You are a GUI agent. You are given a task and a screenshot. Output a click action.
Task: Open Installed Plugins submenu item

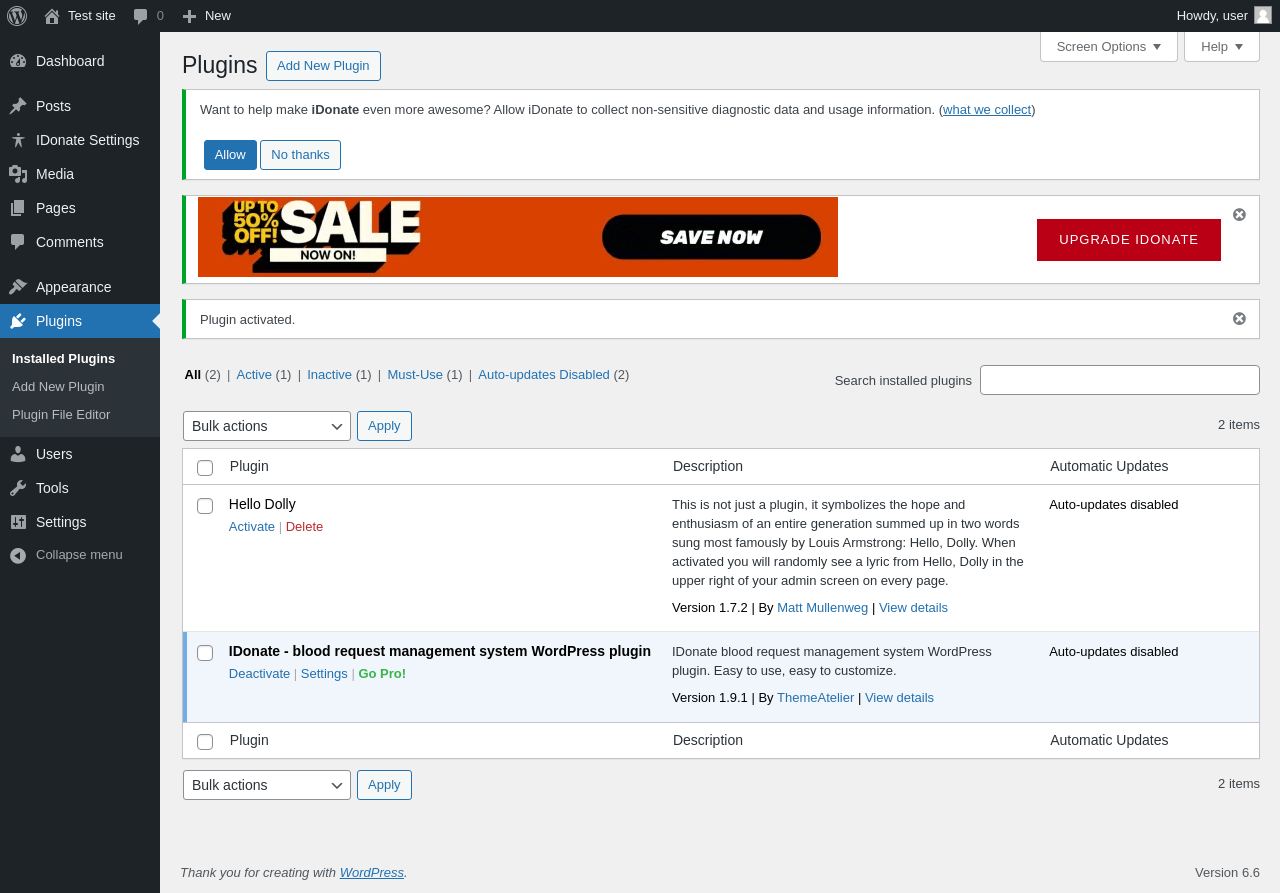63,358
